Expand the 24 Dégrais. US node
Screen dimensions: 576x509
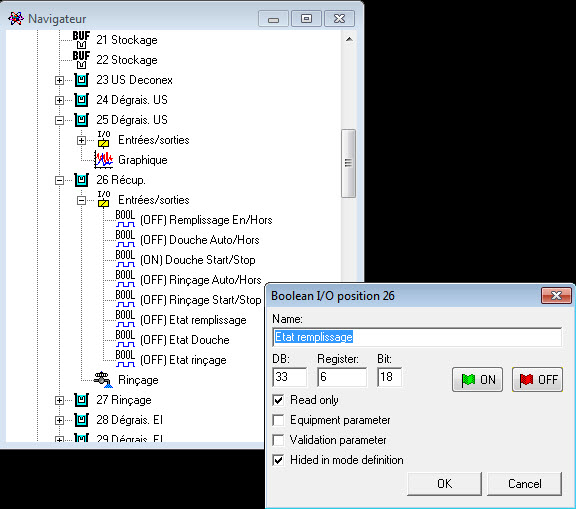(x=59, y=100)
